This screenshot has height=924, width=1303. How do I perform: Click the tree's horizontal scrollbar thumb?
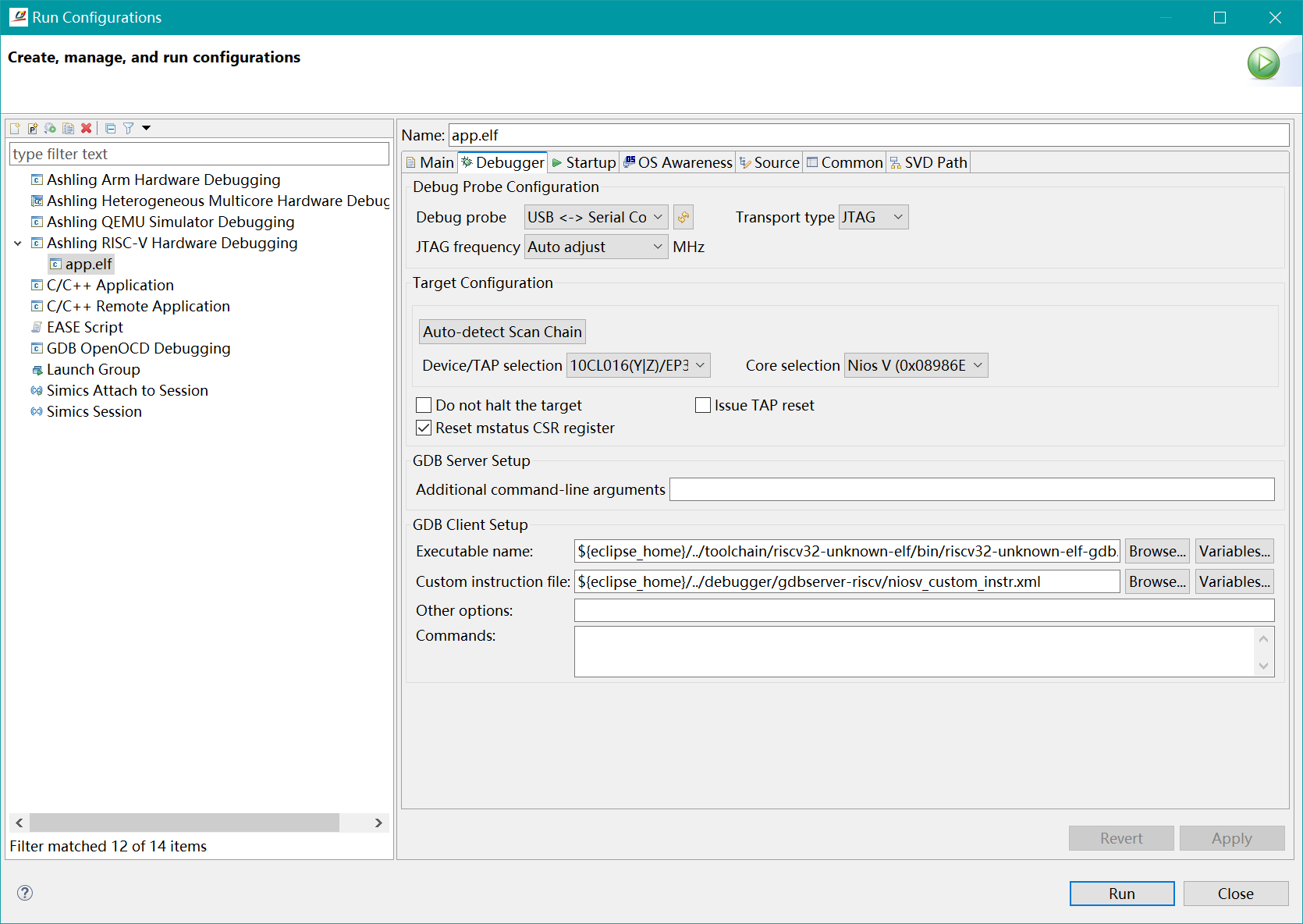point(184,823)
